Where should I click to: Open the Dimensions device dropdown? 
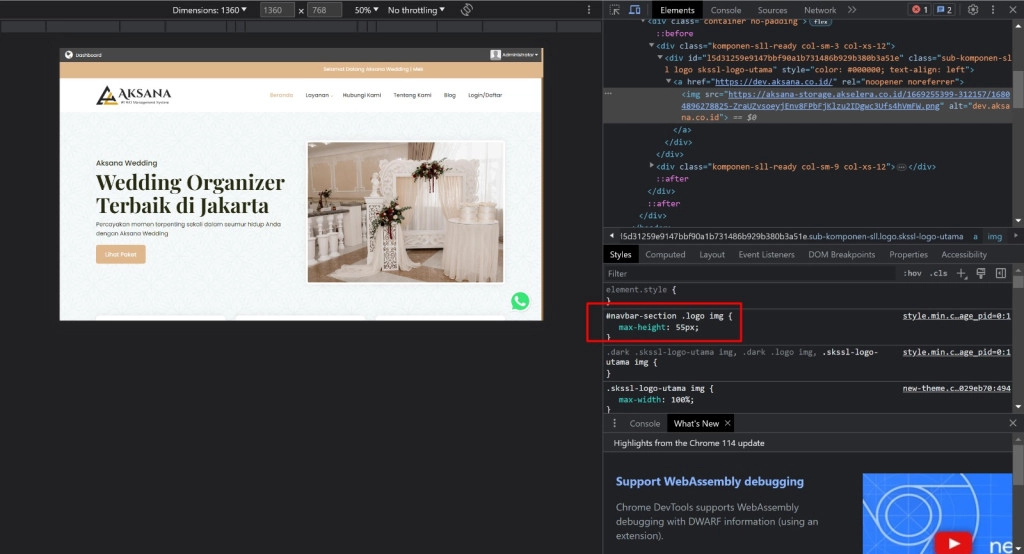point(210,10)
